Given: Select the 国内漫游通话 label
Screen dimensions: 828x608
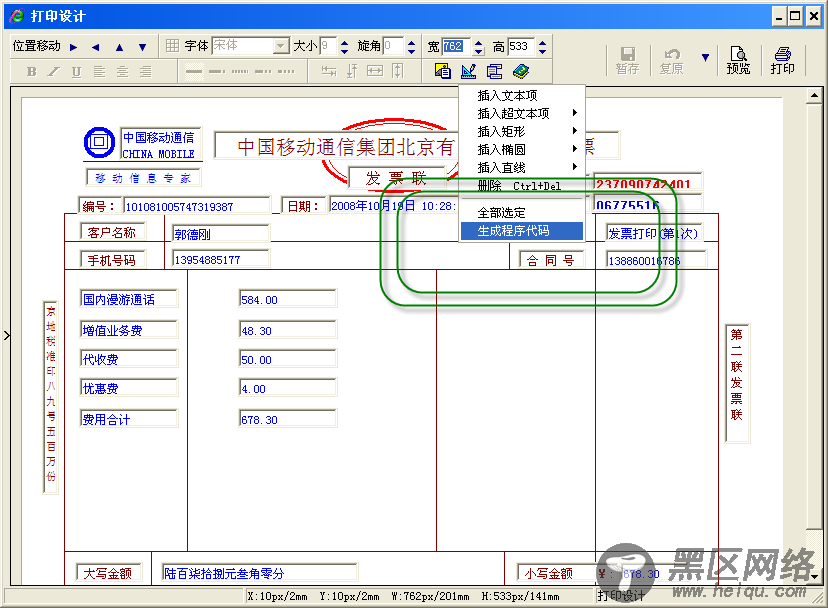Looking at the screenshot, I should pos(129,299).
